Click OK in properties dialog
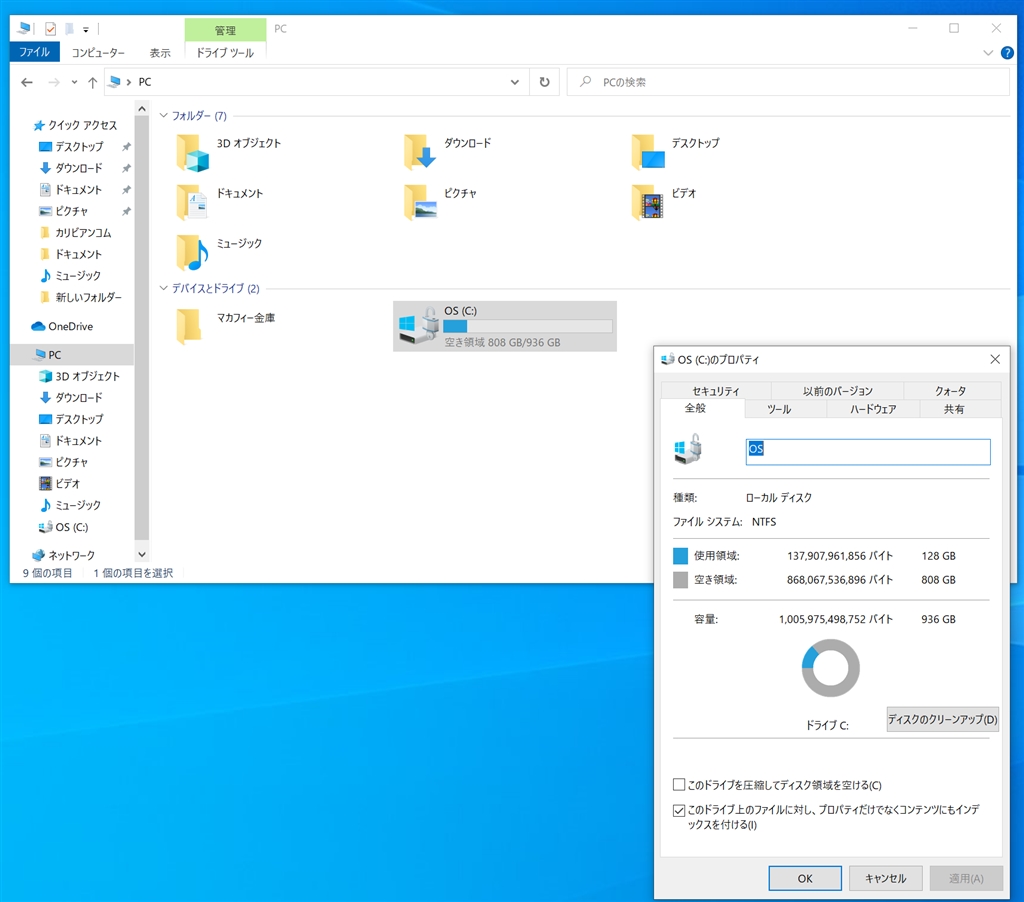Image resolution: width=1024 pixels, height=902 pixels. (x=805, y=878)
